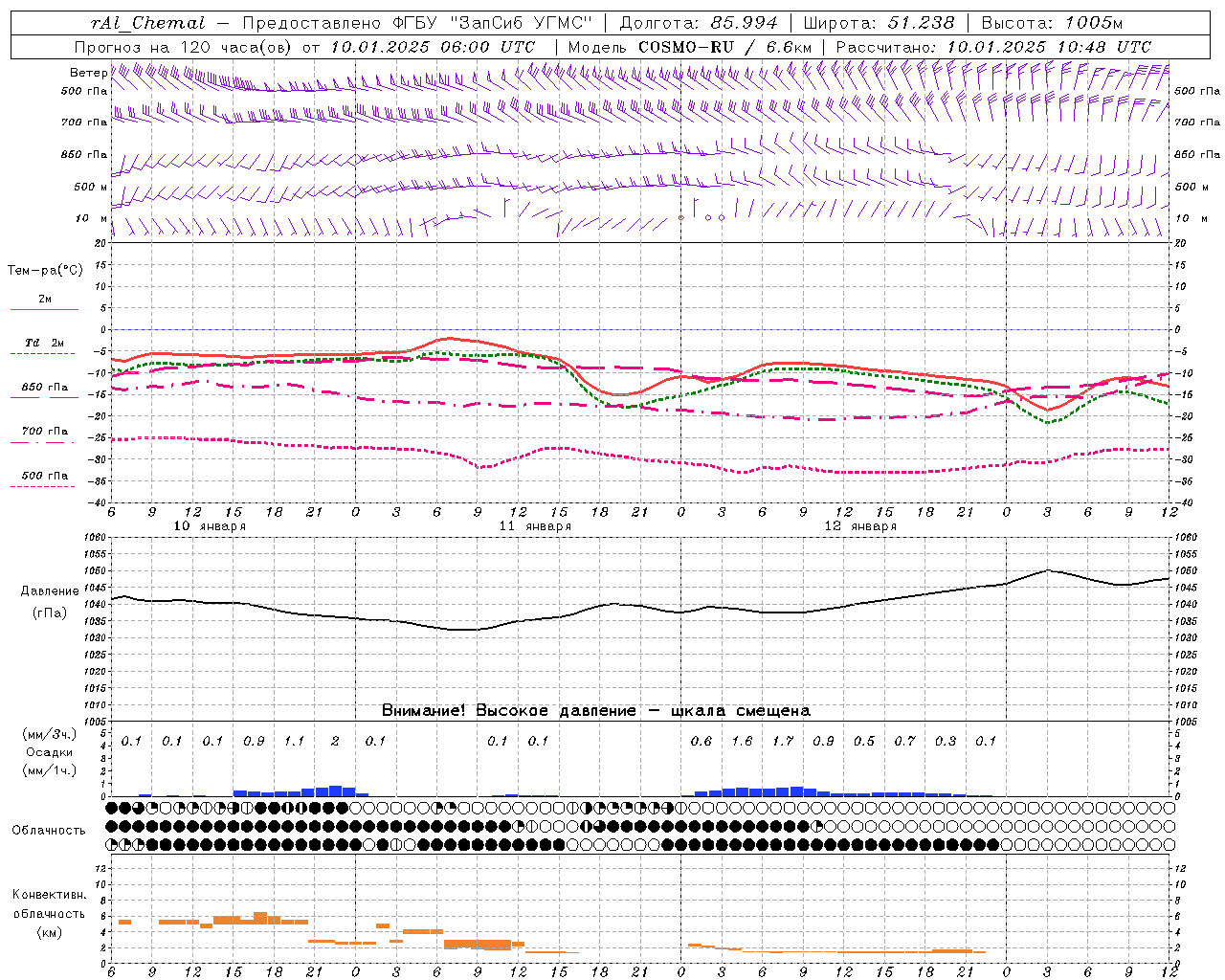Click the precipitation value 0.5

[864, 741]
